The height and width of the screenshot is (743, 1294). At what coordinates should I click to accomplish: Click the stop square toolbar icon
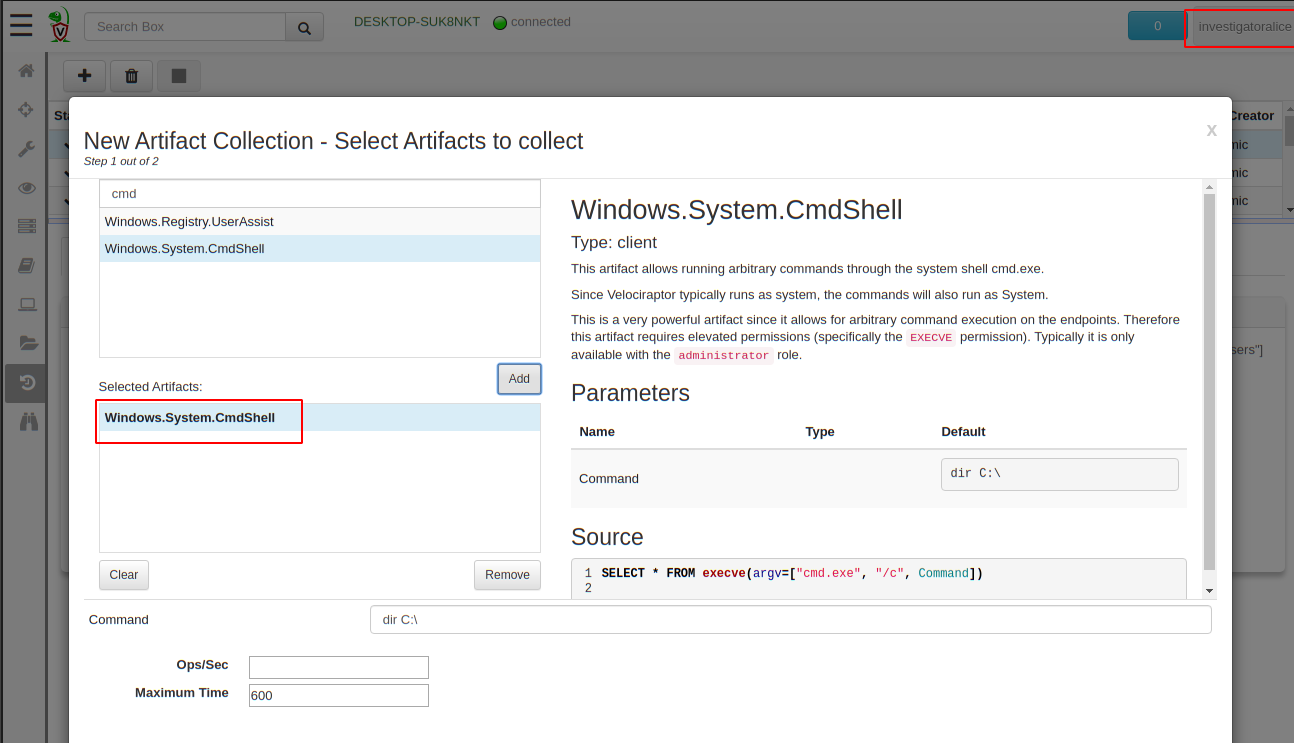click(x=178, y=76)
